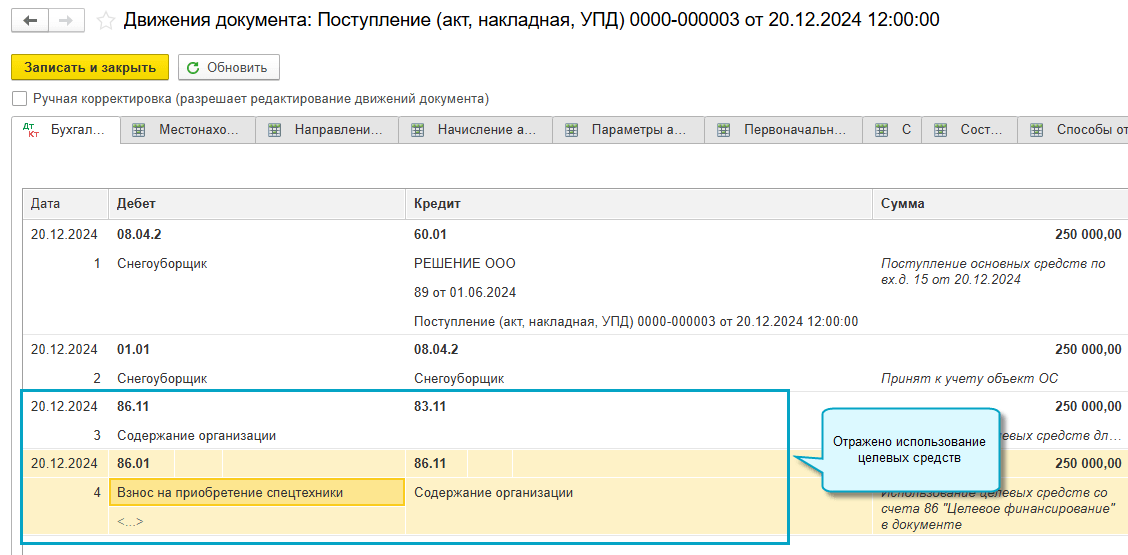
Task: Click the Дебет column header
Action: pyautogui.click(x=136, y=203)
